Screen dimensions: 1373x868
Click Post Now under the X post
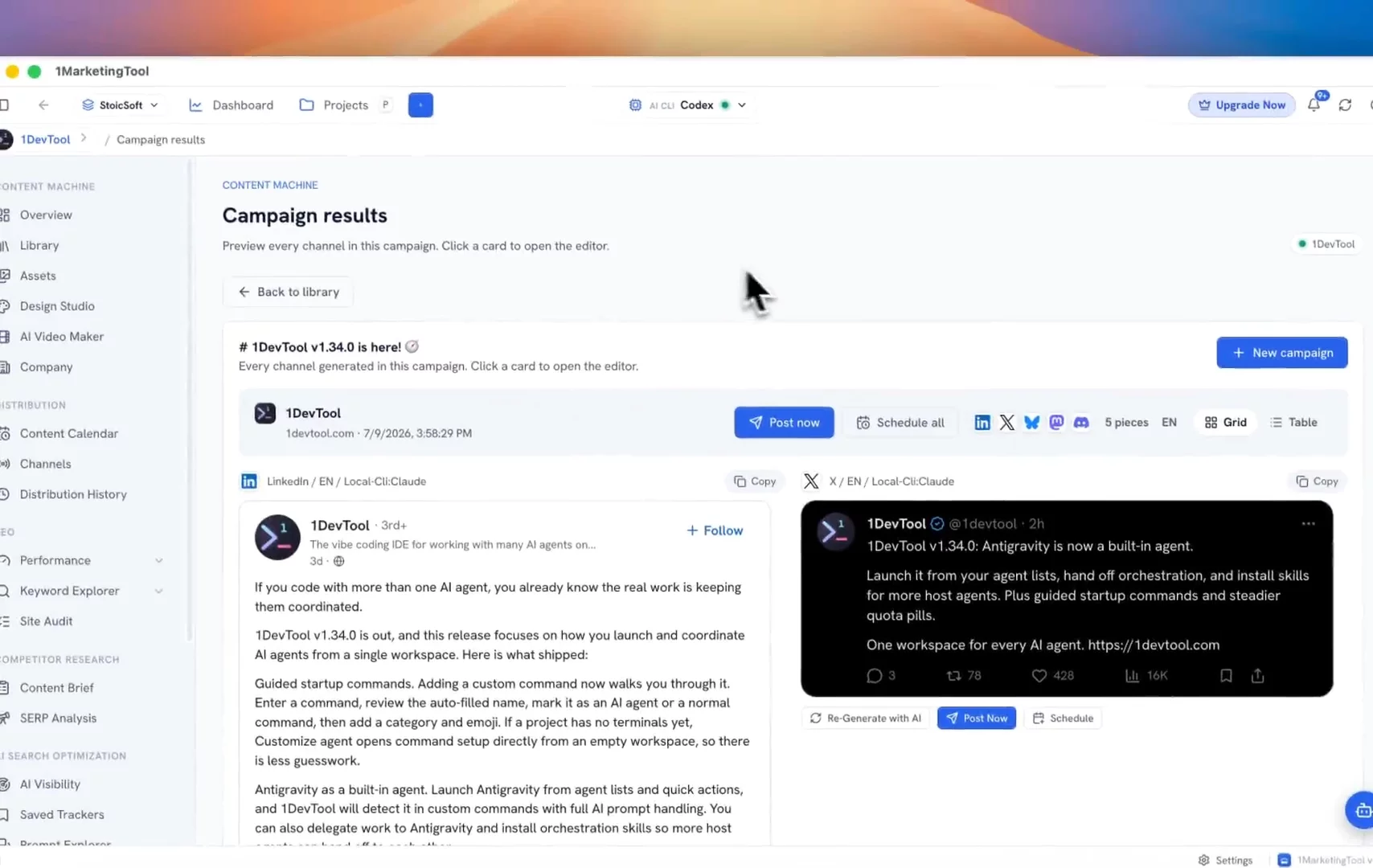[977, 719]
